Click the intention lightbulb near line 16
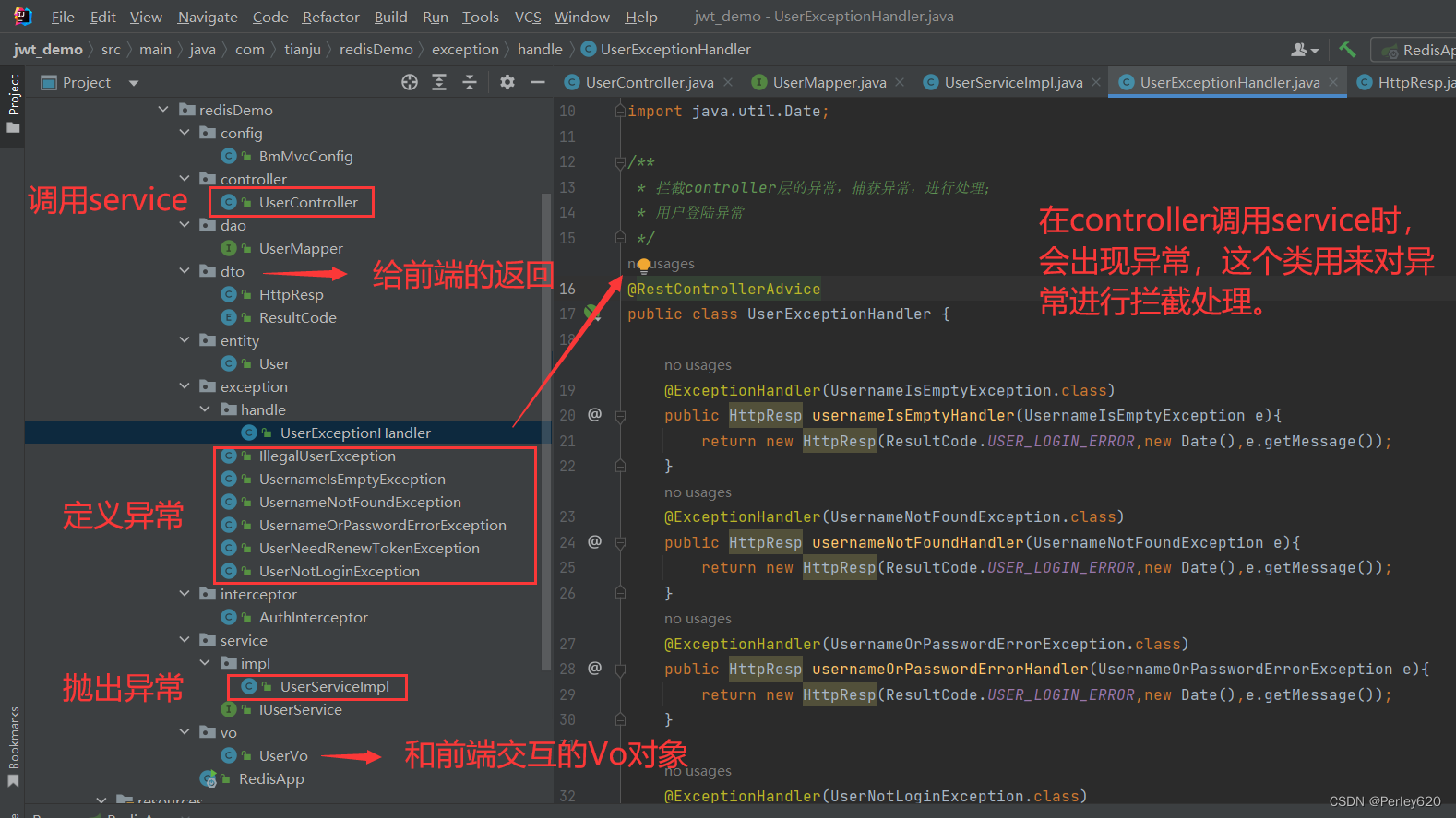This screenshot has width=1456, height=818. [644, 266]
